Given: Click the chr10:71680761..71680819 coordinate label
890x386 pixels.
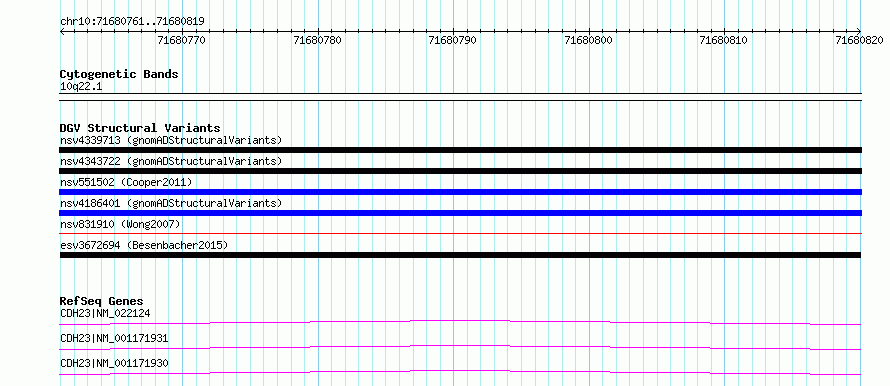Looking at the screenshot, I should [132, 22].
